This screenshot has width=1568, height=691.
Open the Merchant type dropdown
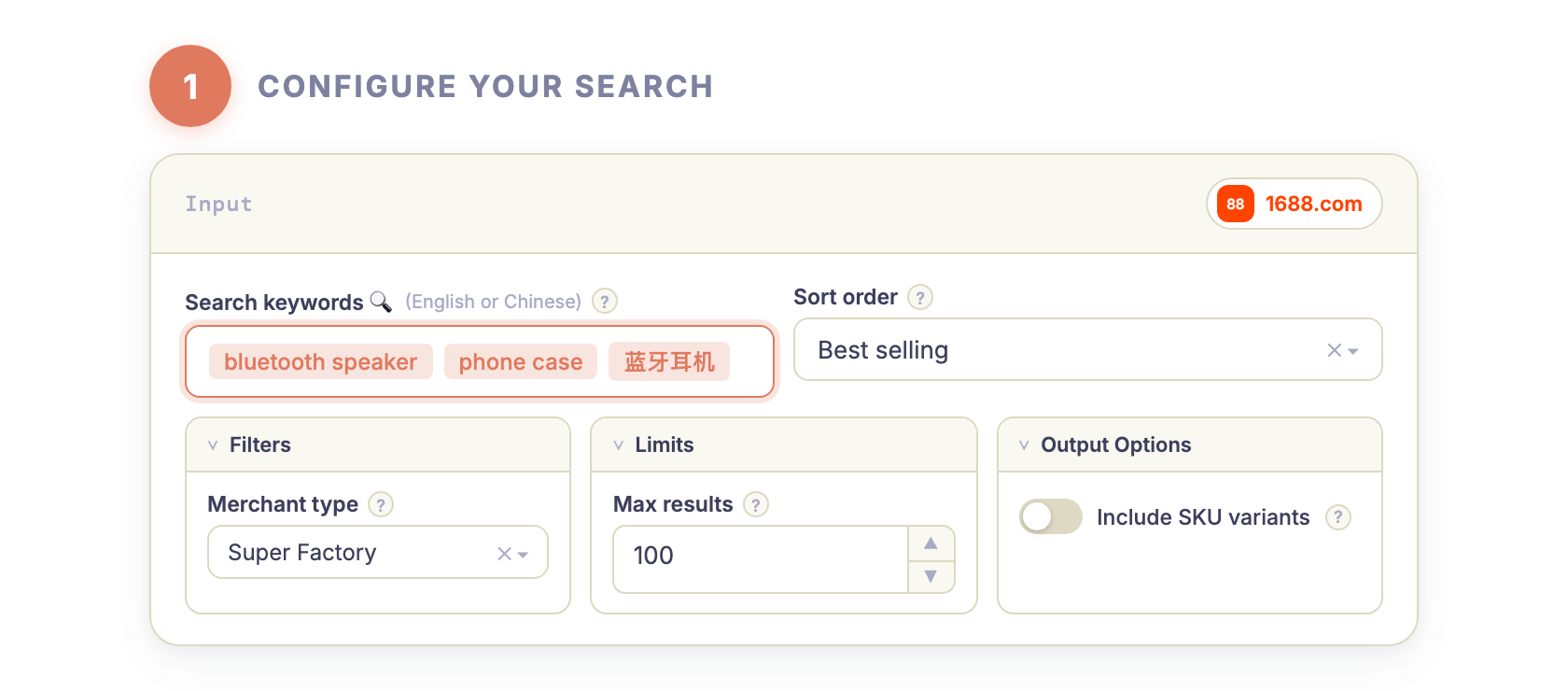[x=523, y=553]
